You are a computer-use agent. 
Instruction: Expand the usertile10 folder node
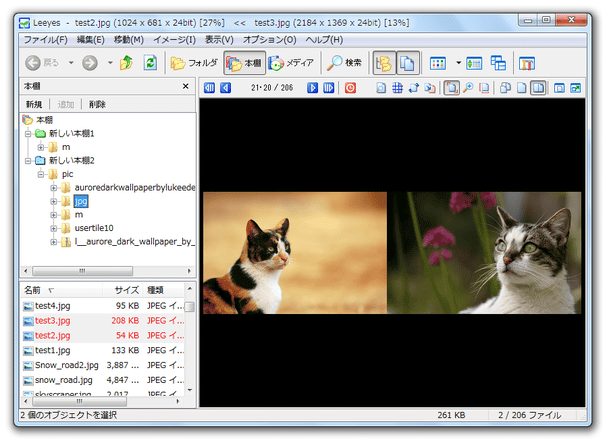click(x=53, y=228)
